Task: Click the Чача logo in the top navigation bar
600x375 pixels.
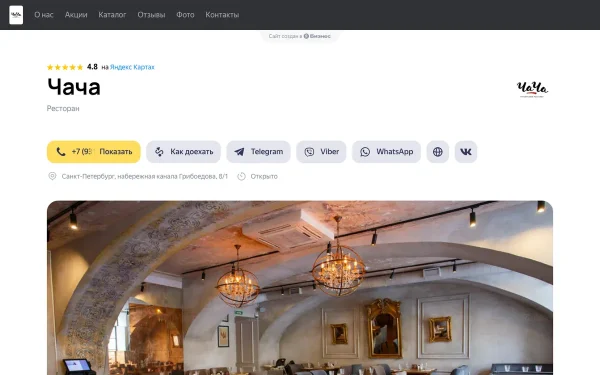Action: point(16,15)
